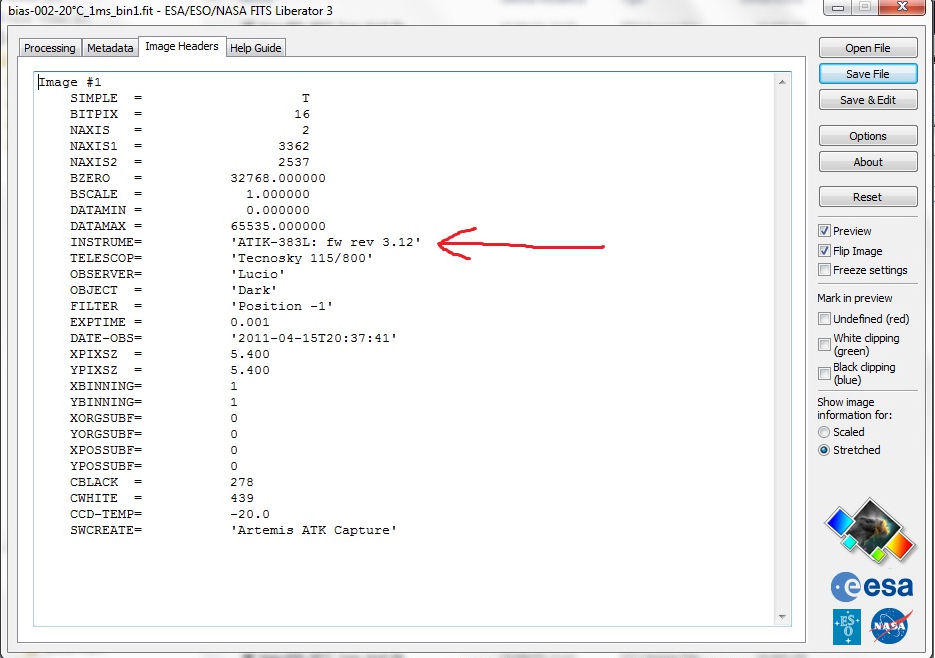
Task: Click the scrollbar down arrow
Action: click(782, 617)
